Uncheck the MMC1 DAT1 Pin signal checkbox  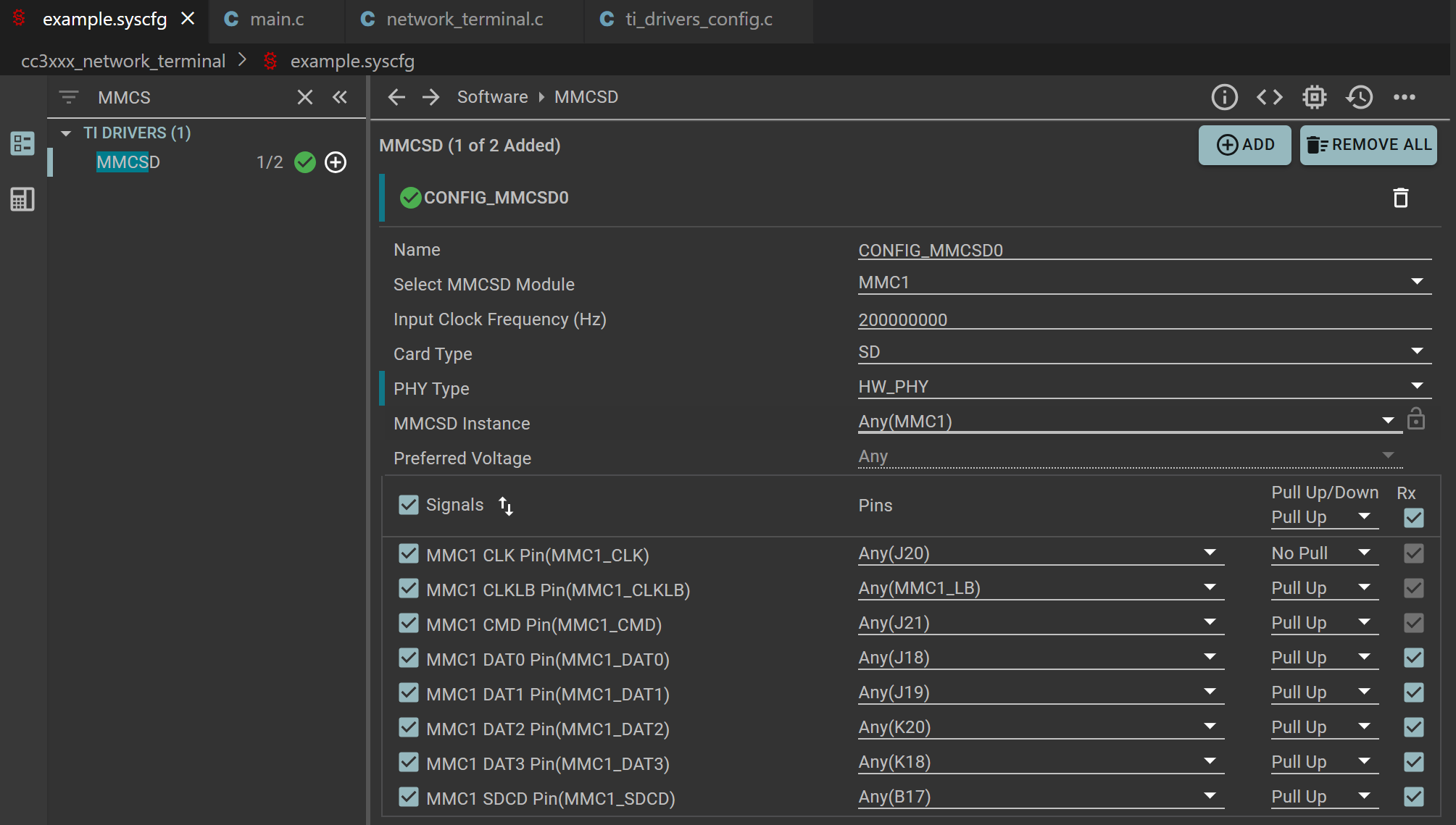tap(409, 693)
